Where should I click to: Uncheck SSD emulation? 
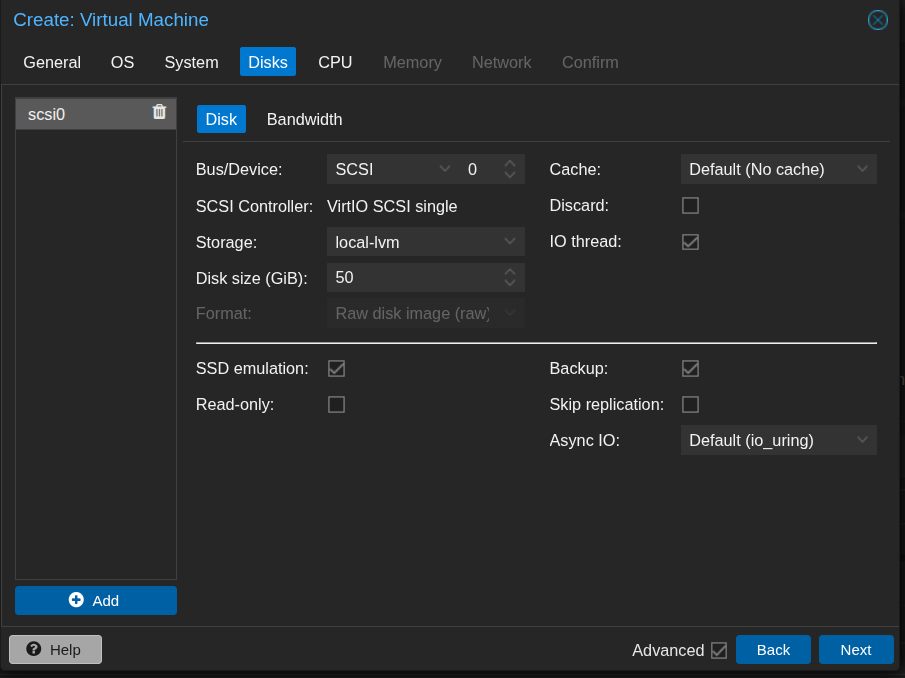click(336, 368)
